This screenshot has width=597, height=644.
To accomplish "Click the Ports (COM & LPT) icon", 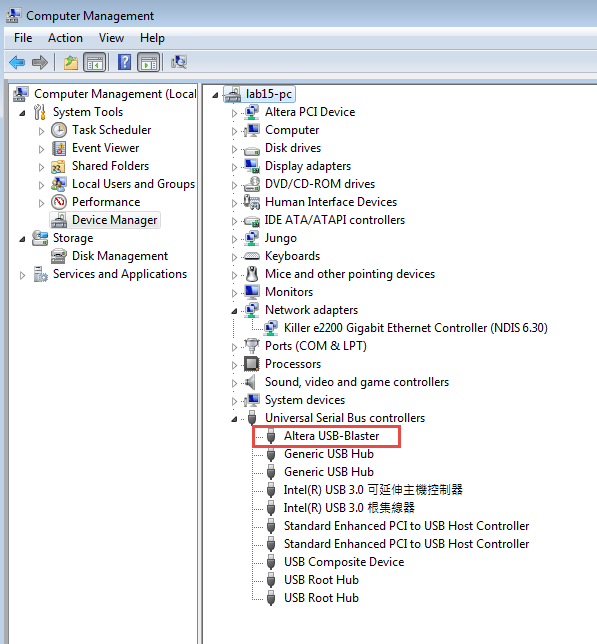I will tap(251, 346).
